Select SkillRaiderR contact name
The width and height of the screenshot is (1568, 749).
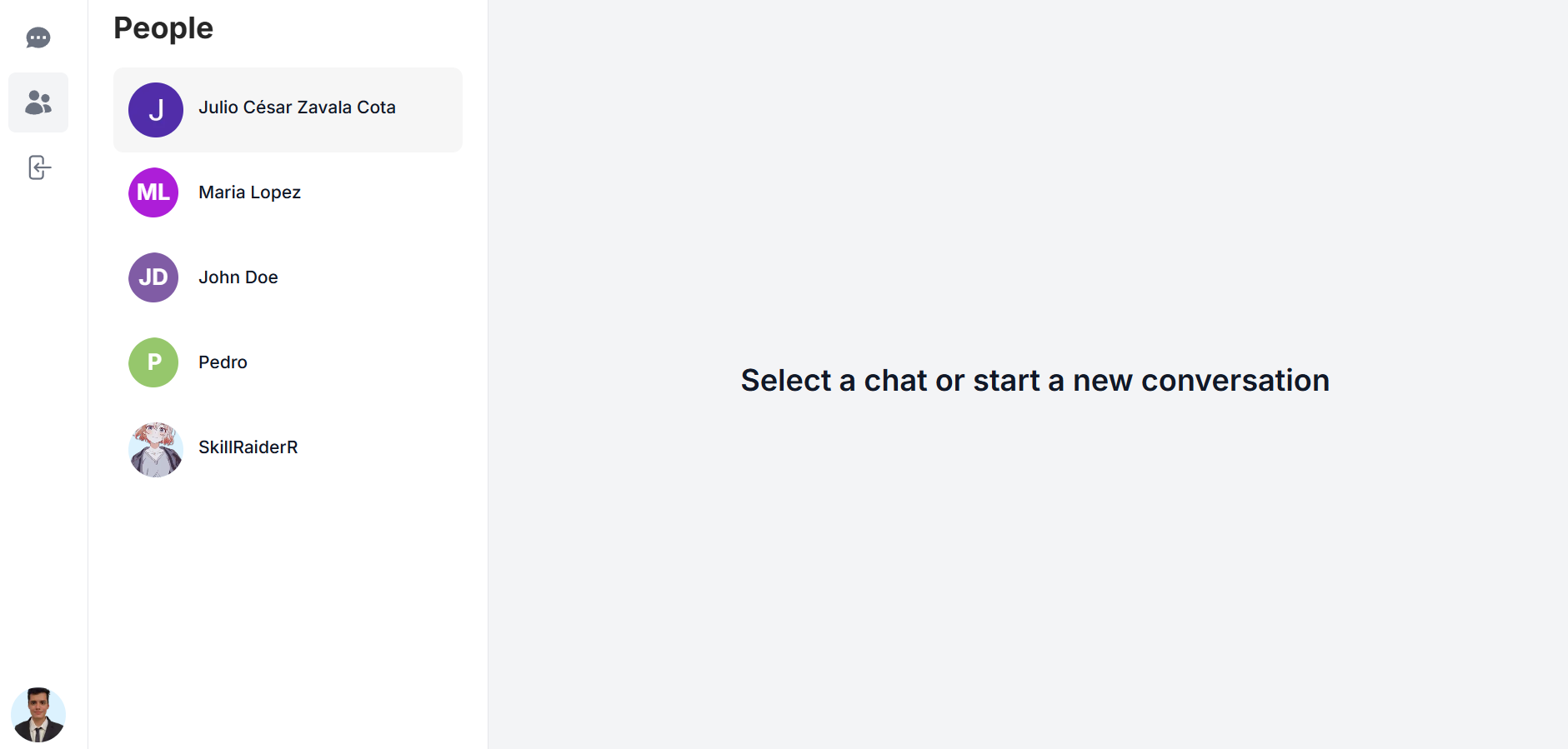pyautogui.click(x=248, y=447)
